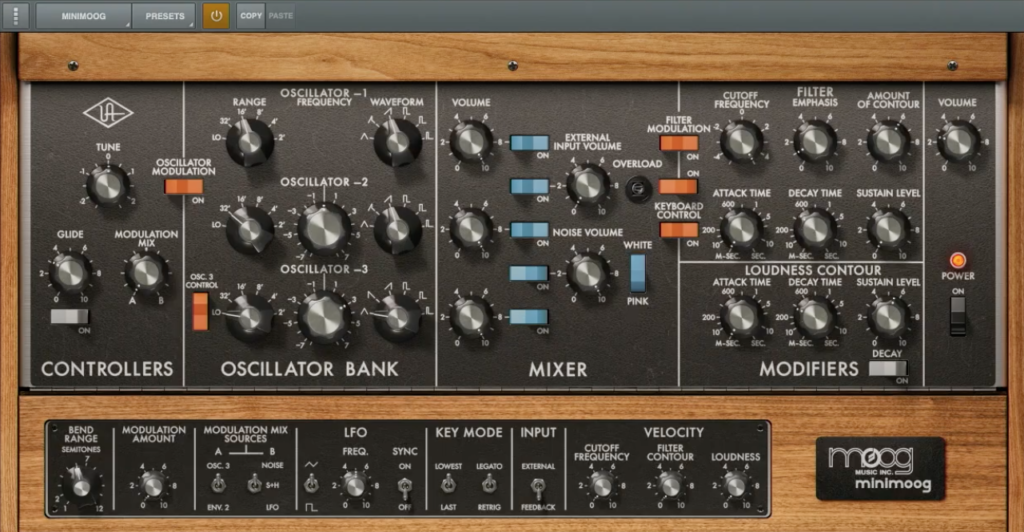Click the Universal Audio logo

pyautogui.click(x=108, y=112)
